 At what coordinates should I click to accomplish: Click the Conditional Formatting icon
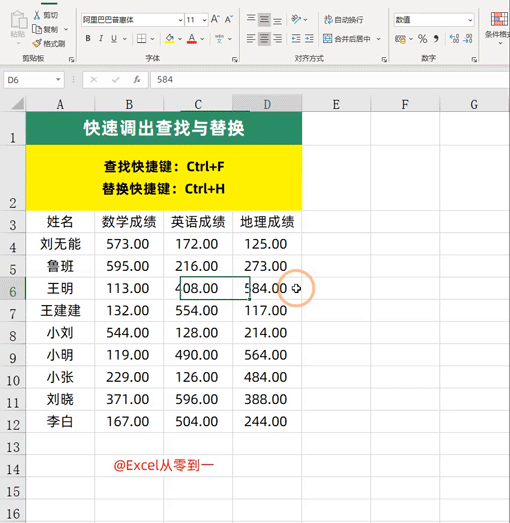499,19
